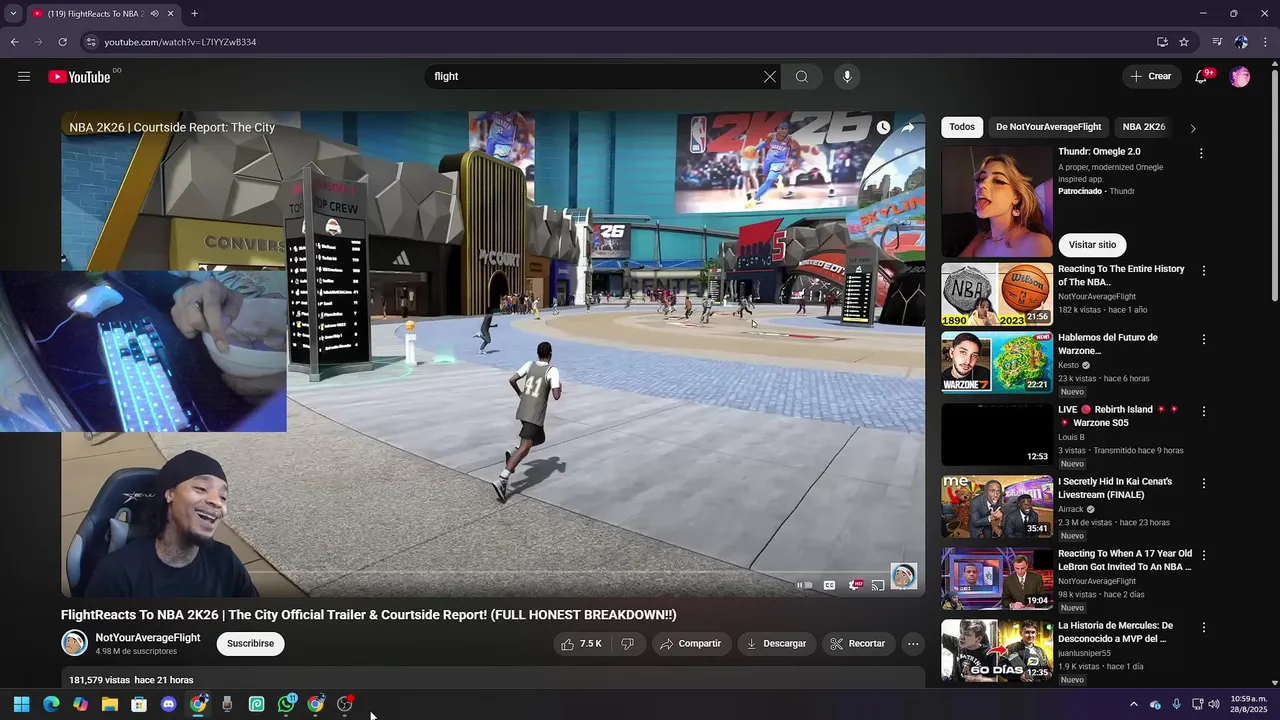The width and height of the screenshot is (1280, 720).
Task: Open tab search dropdown arrow
Action: click(13, 14)
